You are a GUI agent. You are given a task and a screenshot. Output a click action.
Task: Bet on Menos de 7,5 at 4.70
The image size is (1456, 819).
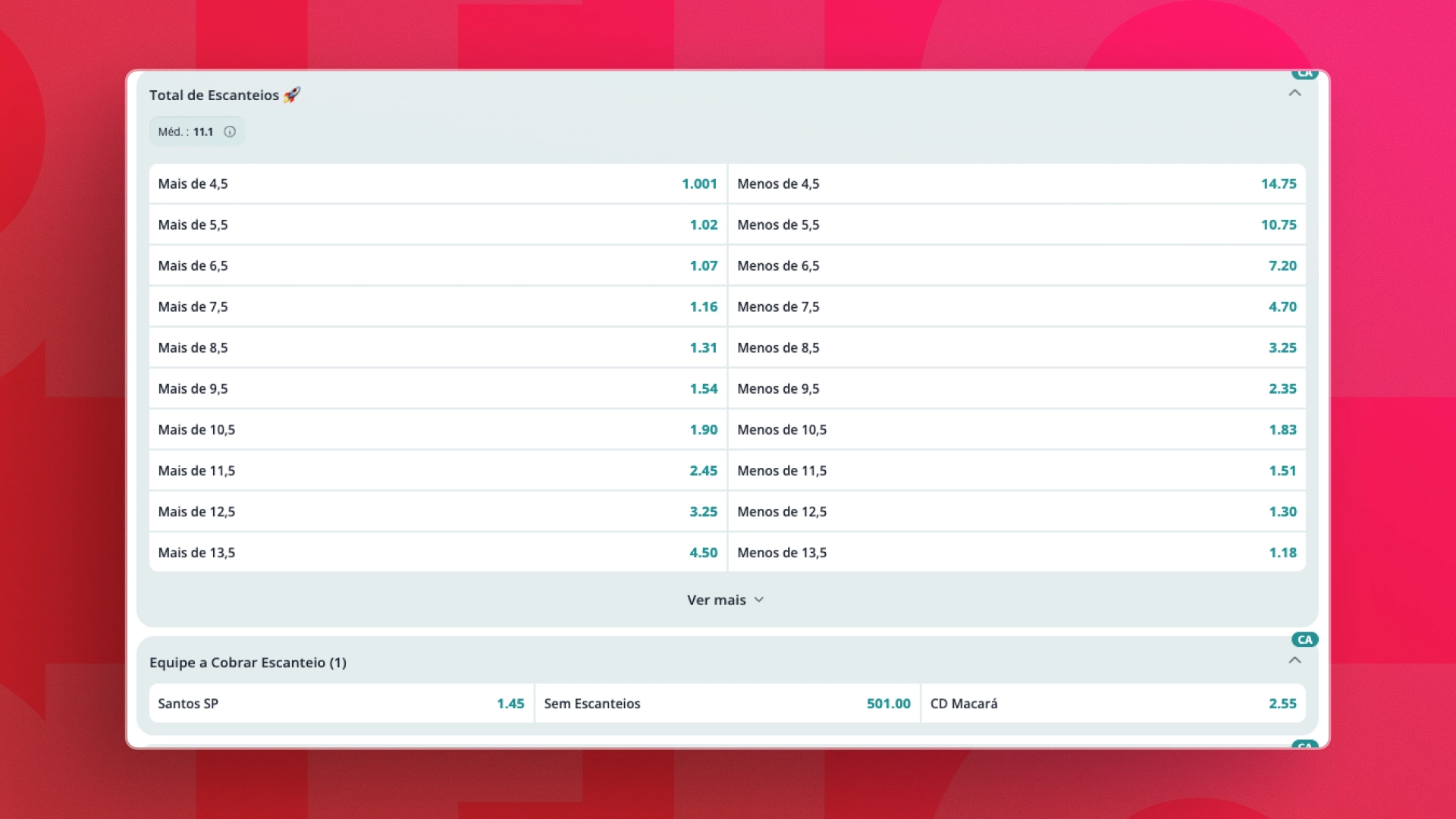(x=1017, y=306)
